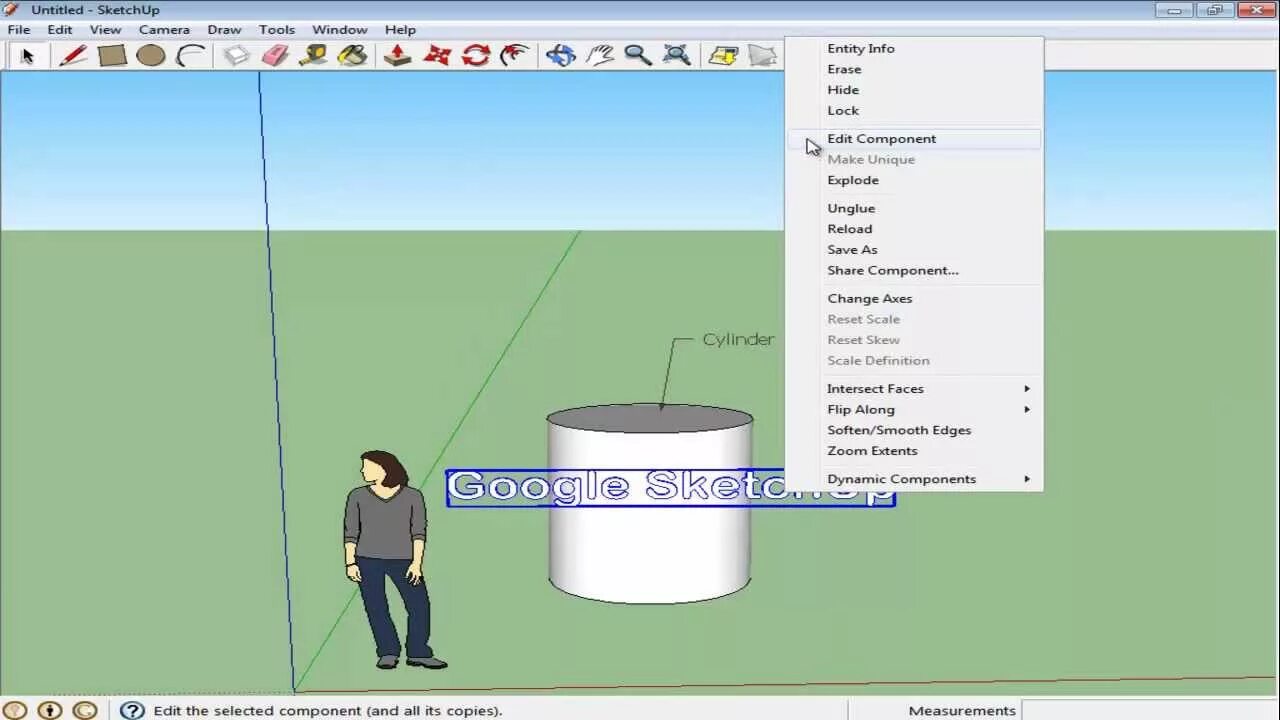This screenshot has width=1280, height=720.
Task: Open the Window menu
Action: click(x=340, y=30)
